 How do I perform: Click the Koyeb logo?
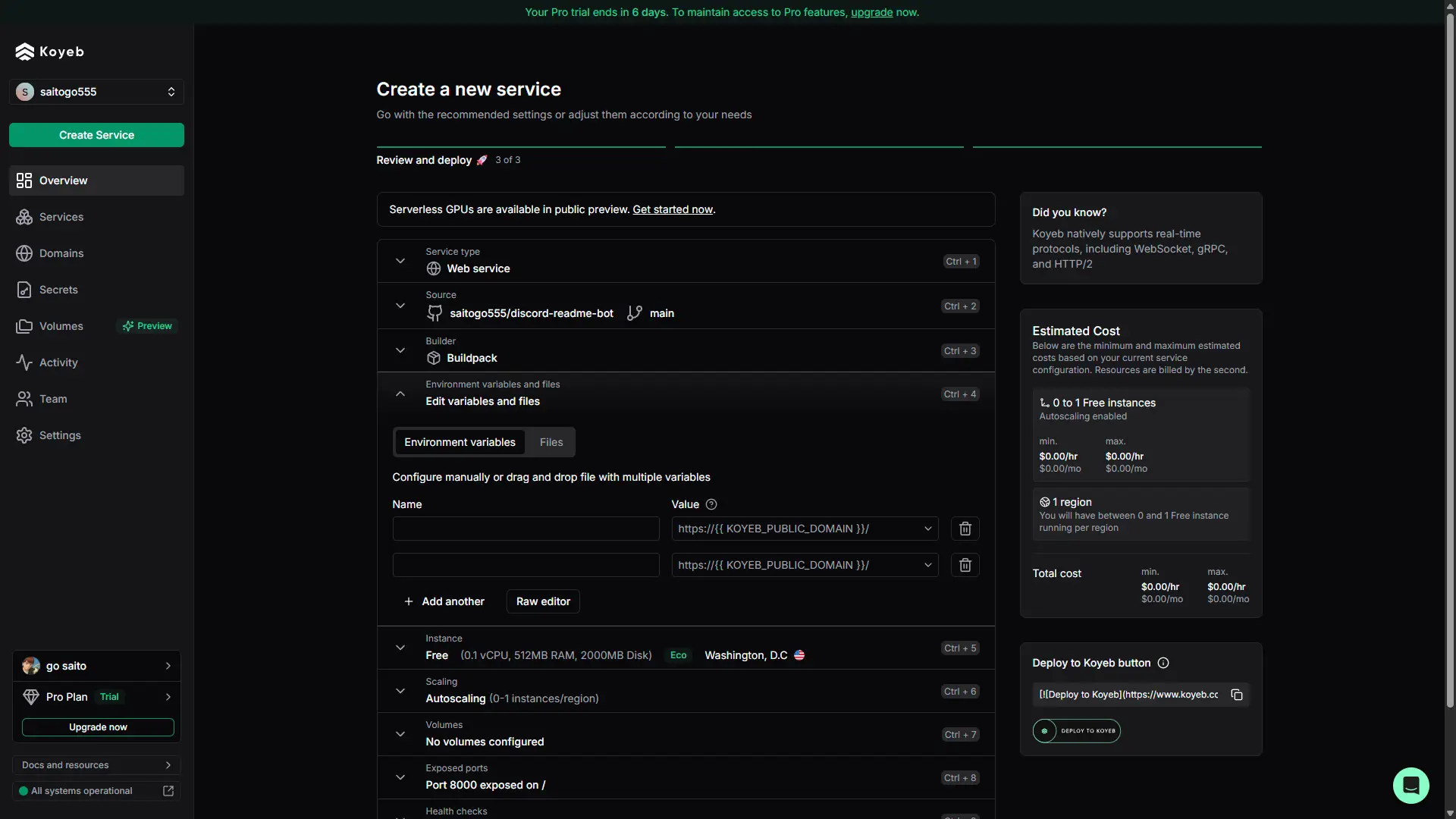tap(49, 52)
